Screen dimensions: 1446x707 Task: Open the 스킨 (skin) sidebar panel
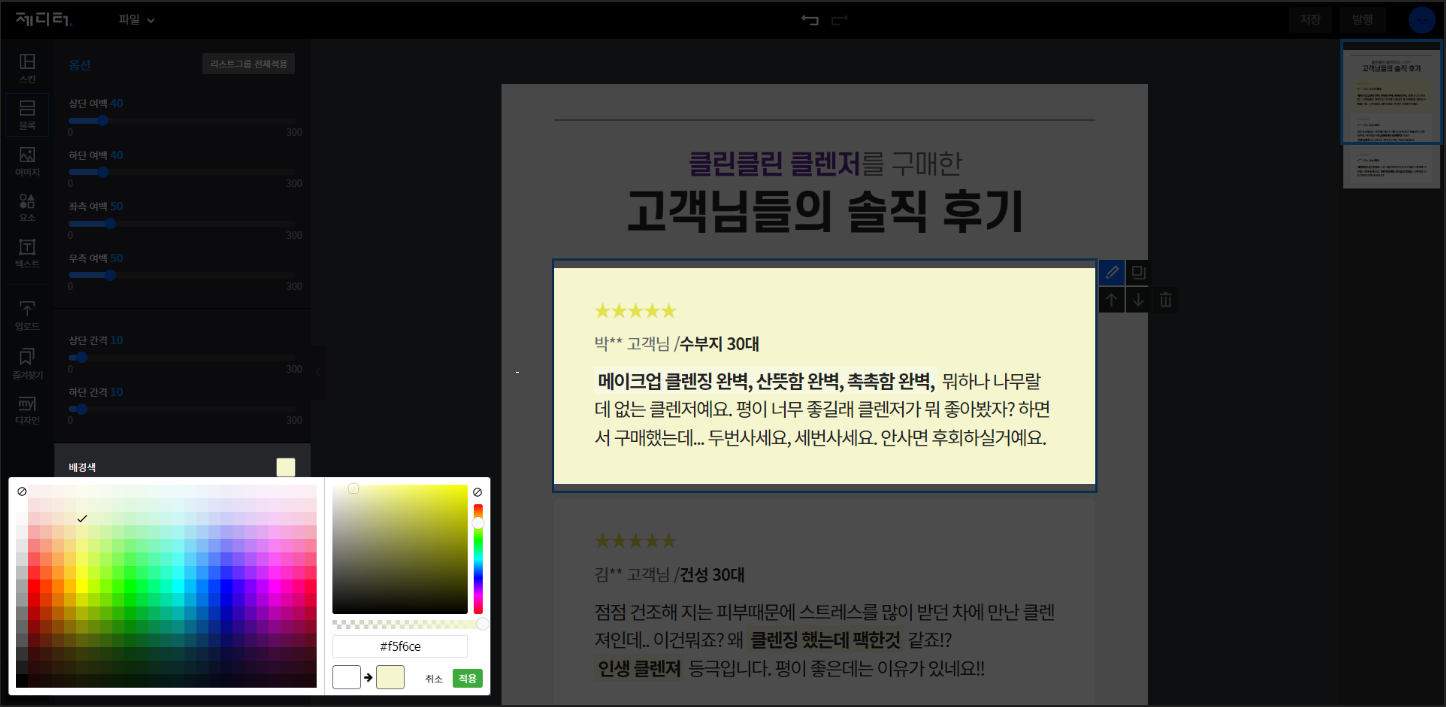click(x=28, y=68)
